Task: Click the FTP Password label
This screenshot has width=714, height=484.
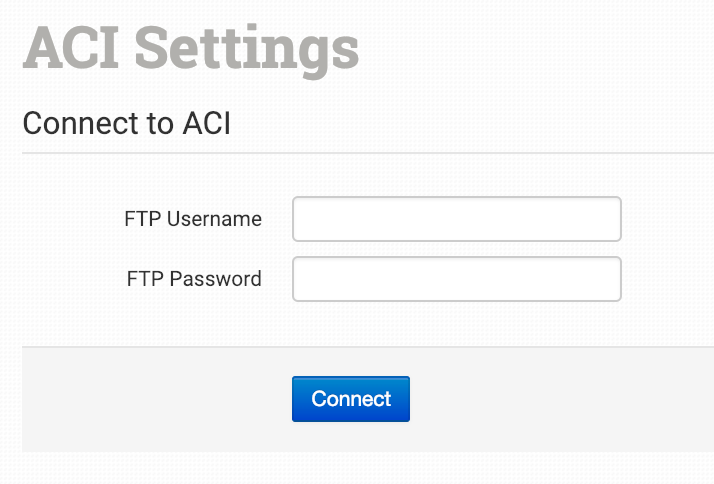Action: 194,279
